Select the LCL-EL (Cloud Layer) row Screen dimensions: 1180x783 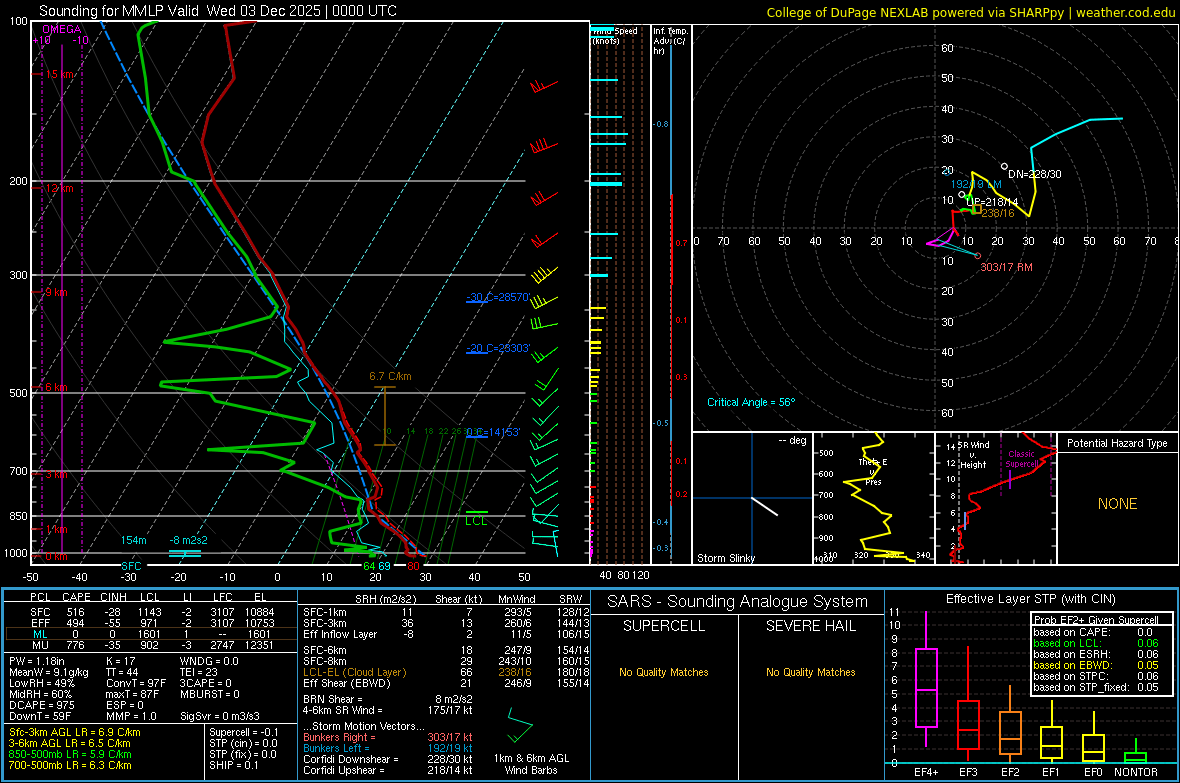click(x=446, y=672)
